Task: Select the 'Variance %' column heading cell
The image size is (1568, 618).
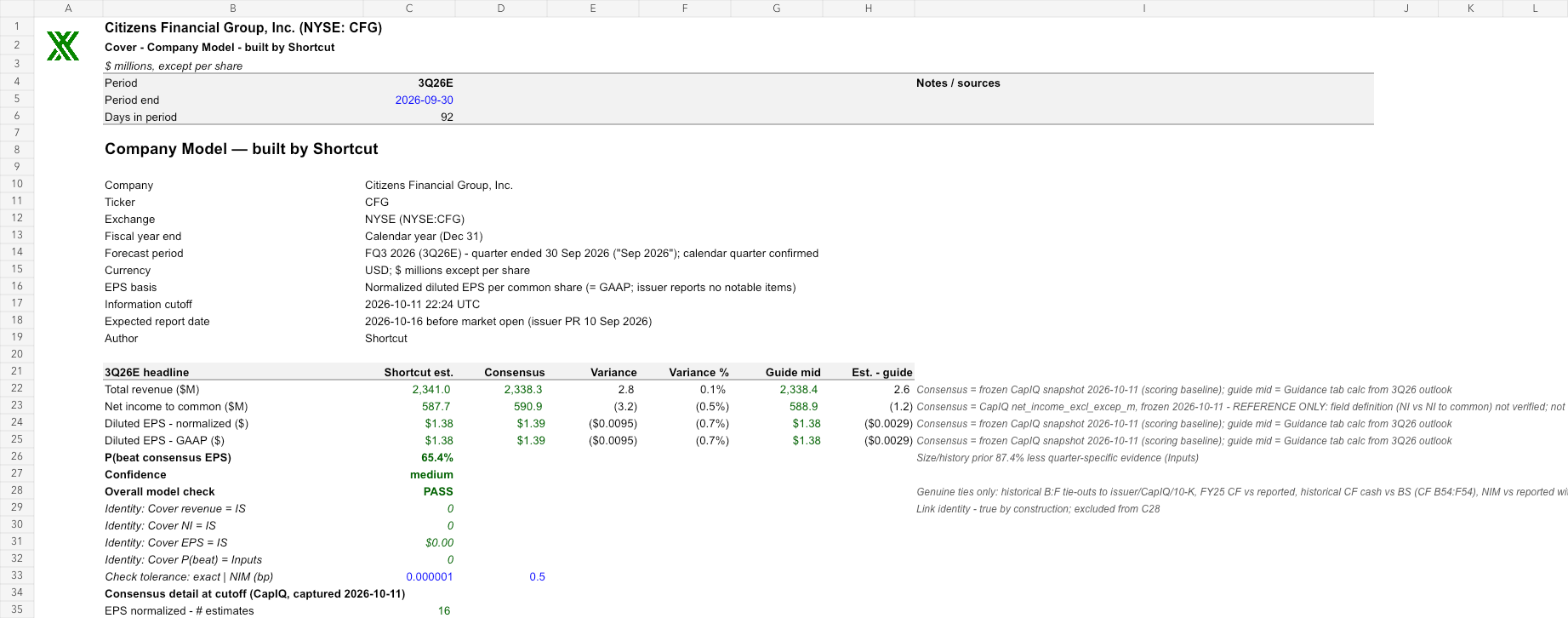Action: [698, 372]
